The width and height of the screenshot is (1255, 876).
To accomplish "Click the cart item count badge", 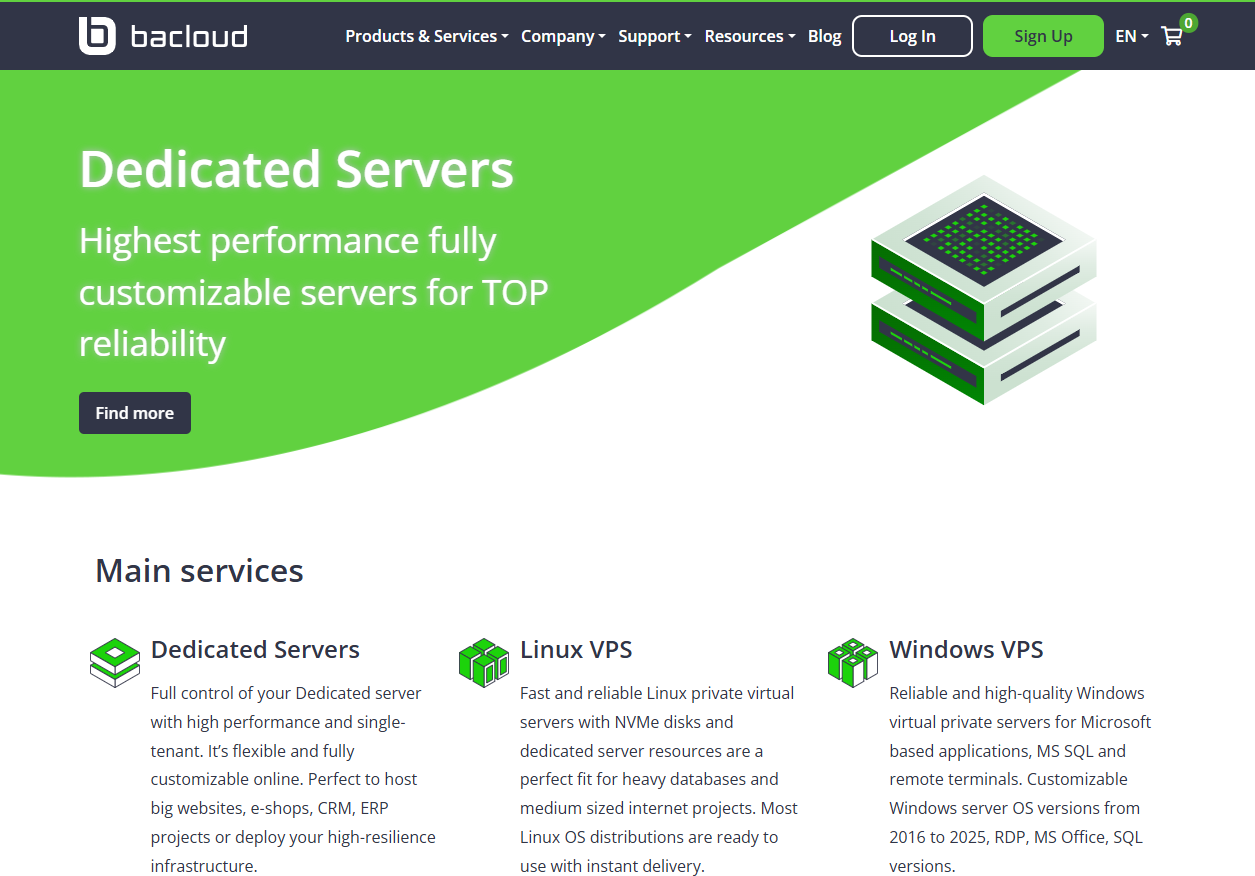I will pos(1188,23).
